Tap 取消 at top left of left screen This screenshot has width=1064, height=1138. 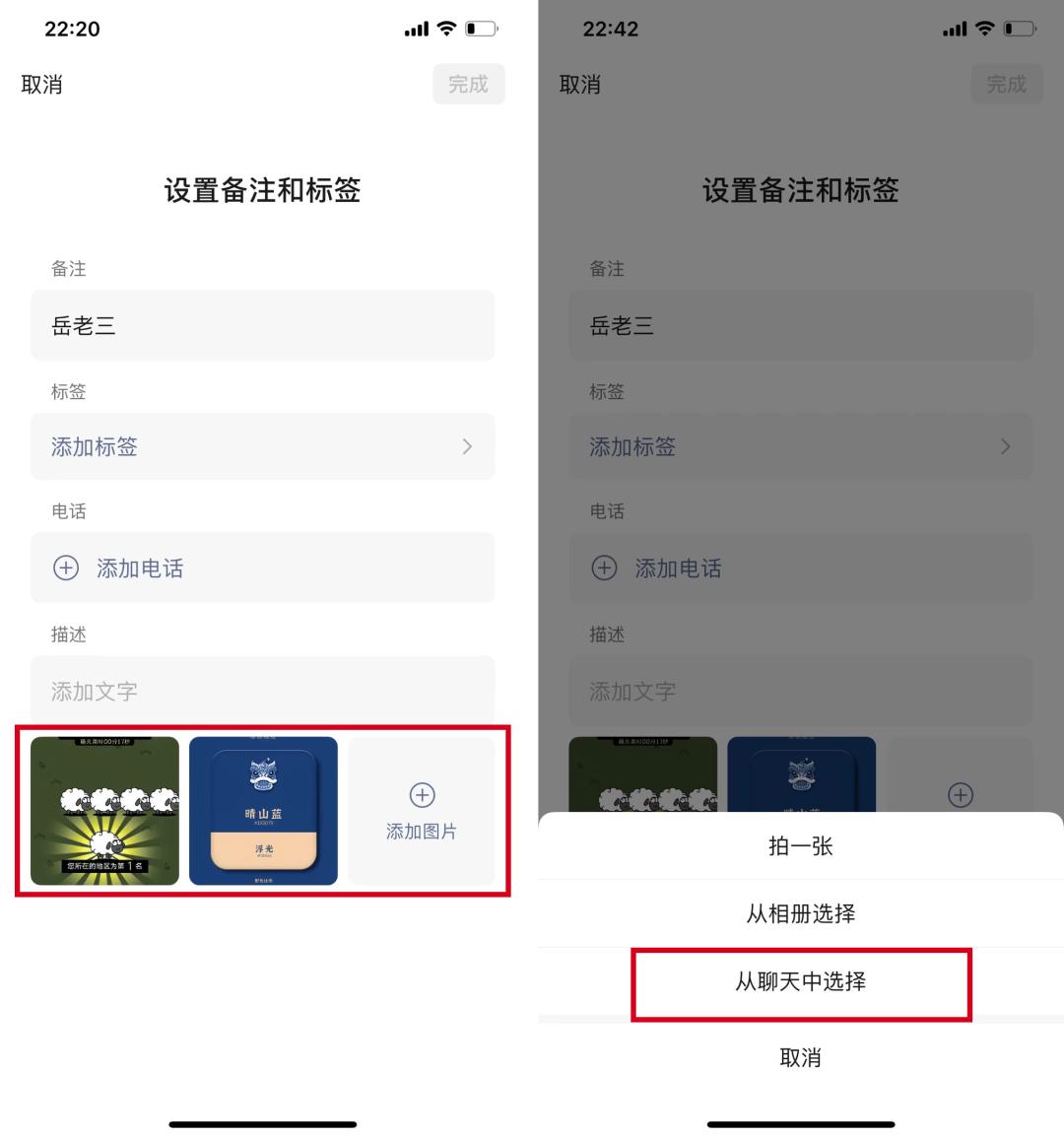point(41,84)
